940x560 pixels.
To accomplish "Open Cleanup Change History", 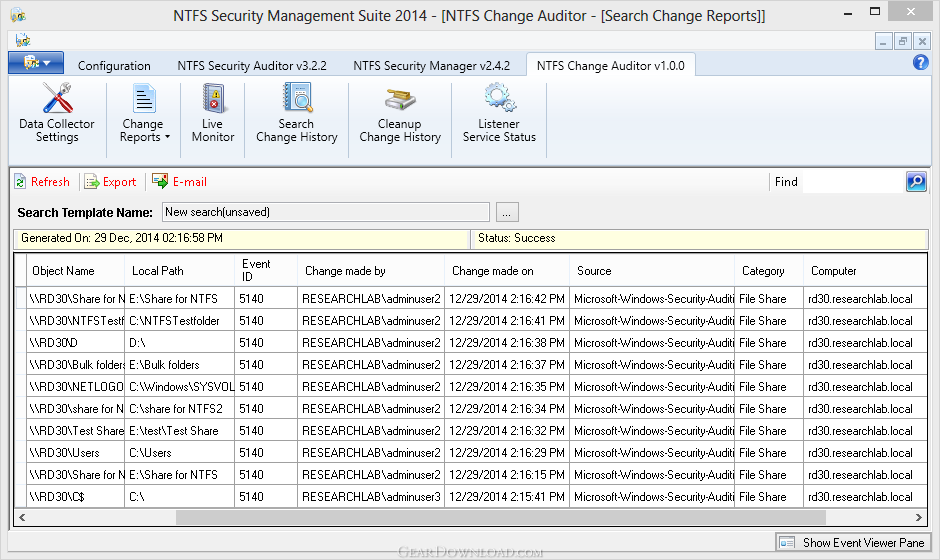I will 400,113.
